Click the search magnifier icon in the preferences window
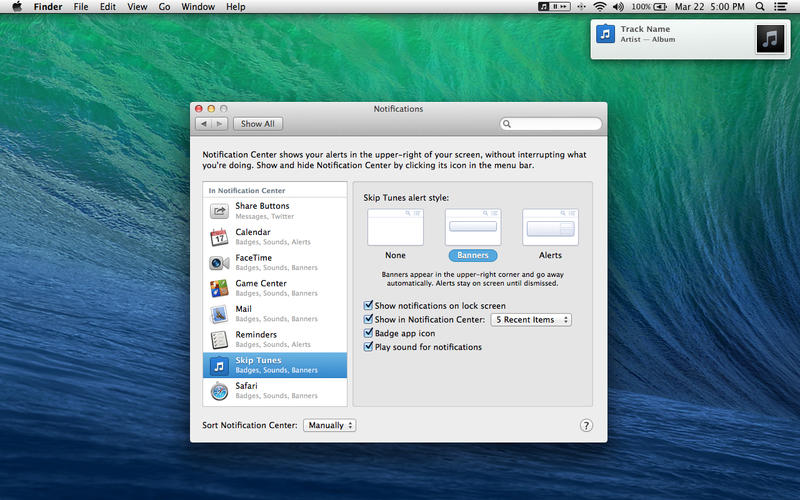The height and width of the screenshot is (500, 800). 507,123
